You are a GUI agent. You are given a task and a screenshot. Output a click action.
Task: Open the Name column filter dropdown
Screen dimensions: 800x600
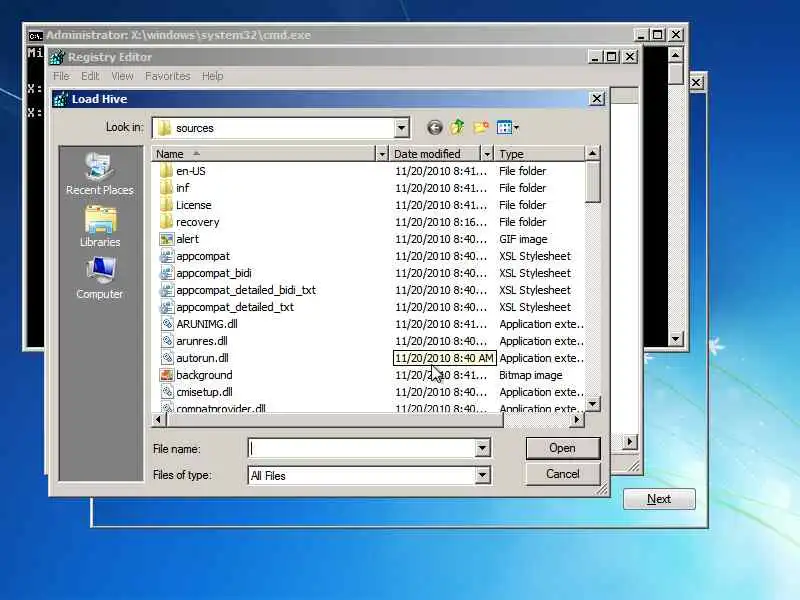[382, 154]
